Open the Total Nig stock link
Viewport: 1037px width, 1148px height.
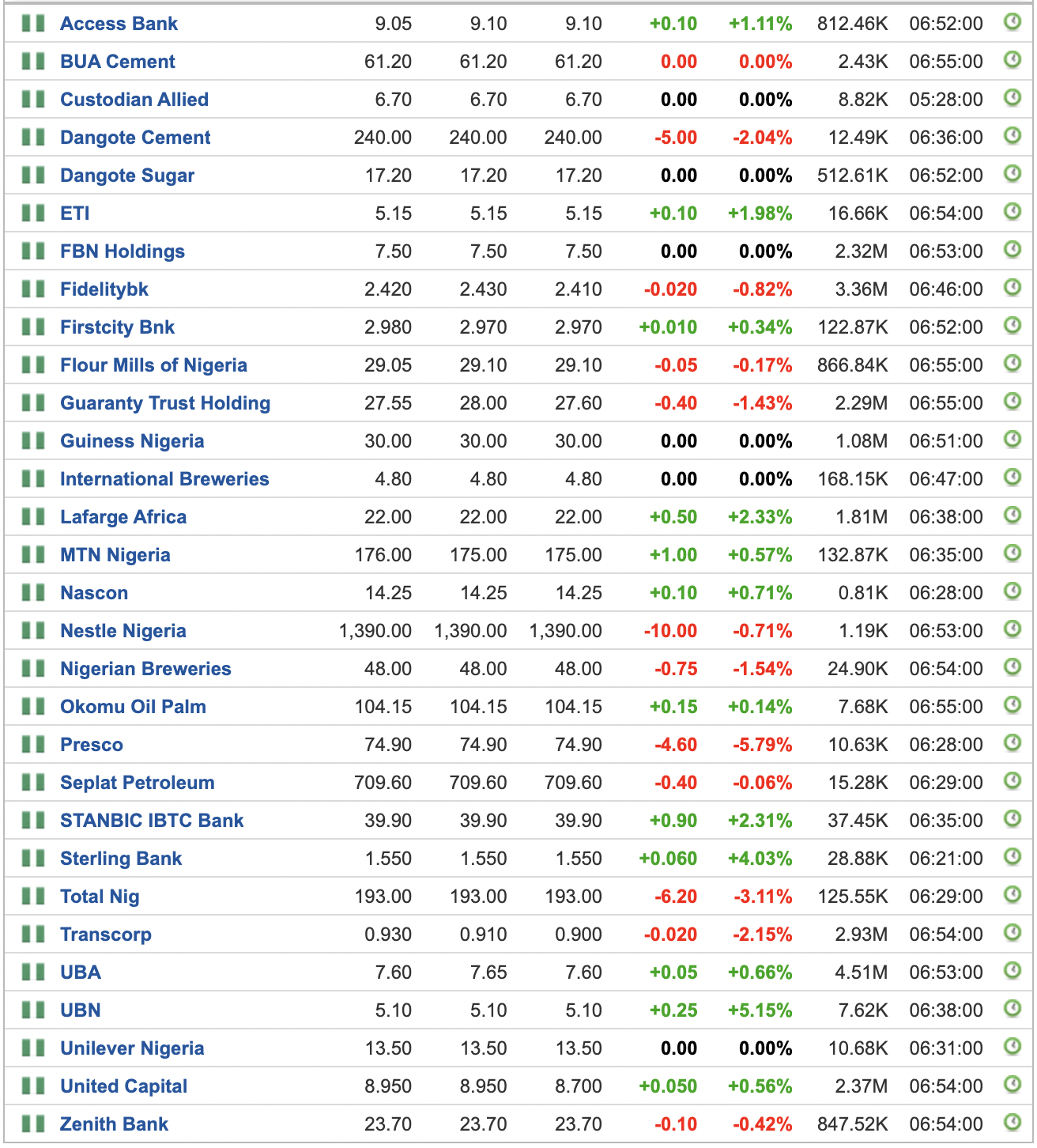[100, 897]
